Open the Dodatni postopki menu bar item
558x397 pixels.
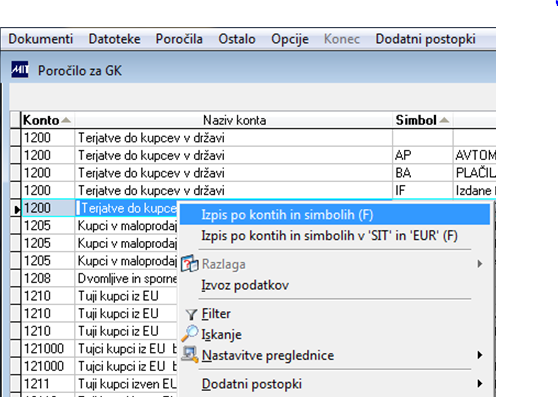425,39
